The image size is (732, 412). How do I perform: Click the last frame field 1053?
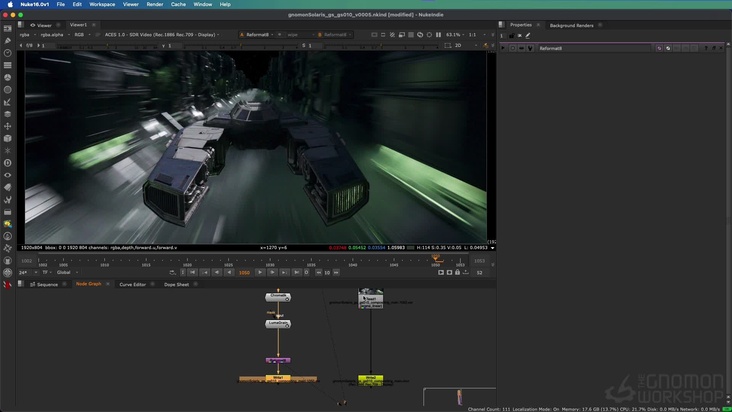pos(479,261)
